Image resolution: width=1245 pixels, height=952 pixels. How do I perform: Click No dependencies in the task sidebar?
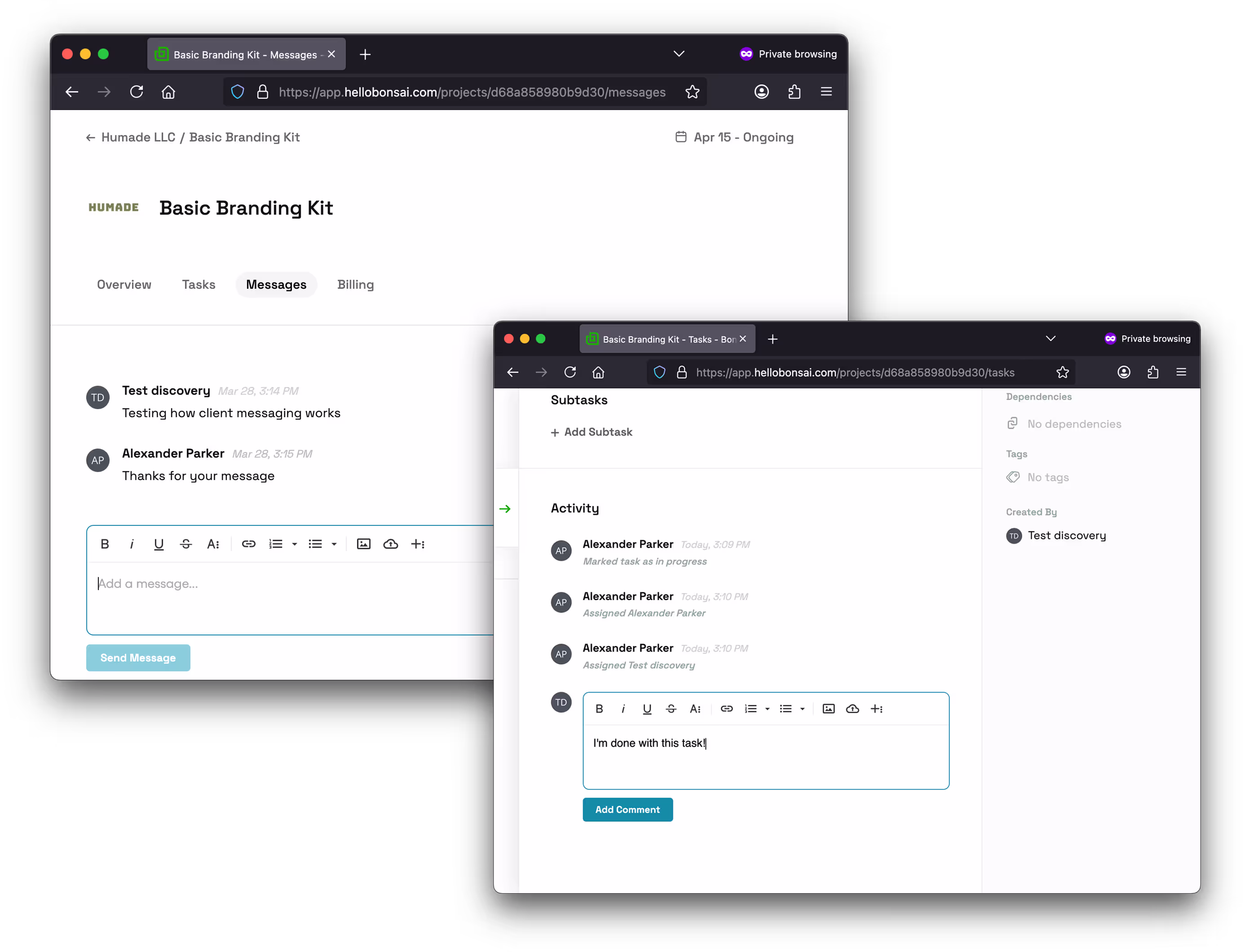pyautogui.click(x=1064, y=424)
